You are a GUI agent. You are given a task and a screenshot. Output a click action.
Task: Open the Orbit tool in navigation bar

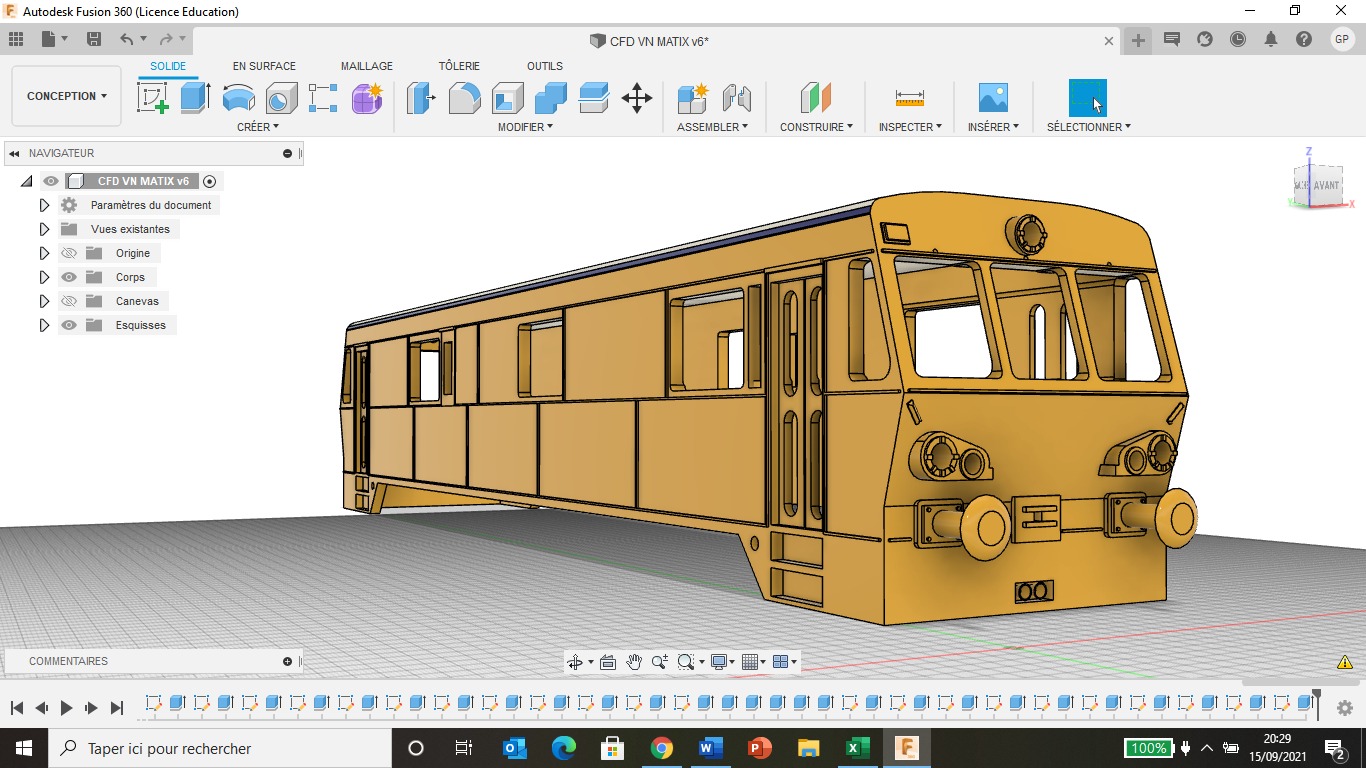click(x=575, y=662)
